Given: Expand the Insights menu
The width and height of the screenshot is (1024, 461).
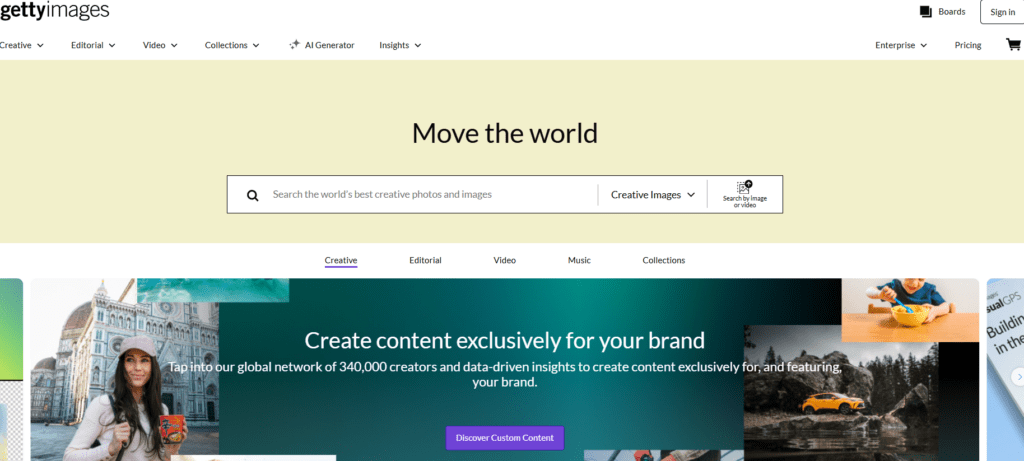Looking at the screenshot, I should [x=400, y=45].
